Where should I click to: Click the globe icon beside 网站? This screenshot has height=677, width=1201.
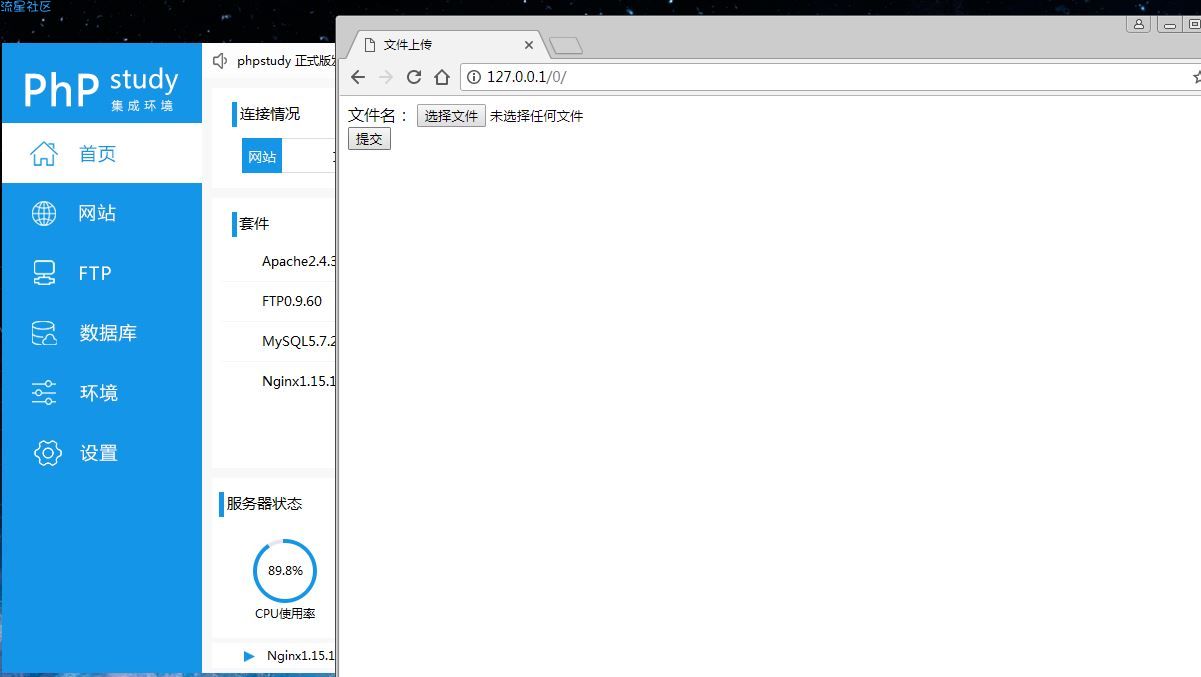44,213
